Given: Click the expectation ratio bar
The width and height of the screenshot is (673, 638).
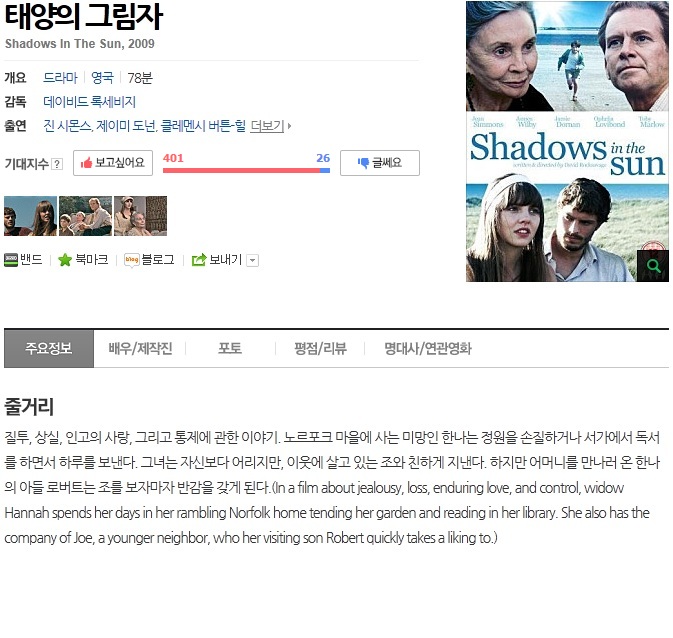Looking at the screenshot, I should click(x=246, y=170).
